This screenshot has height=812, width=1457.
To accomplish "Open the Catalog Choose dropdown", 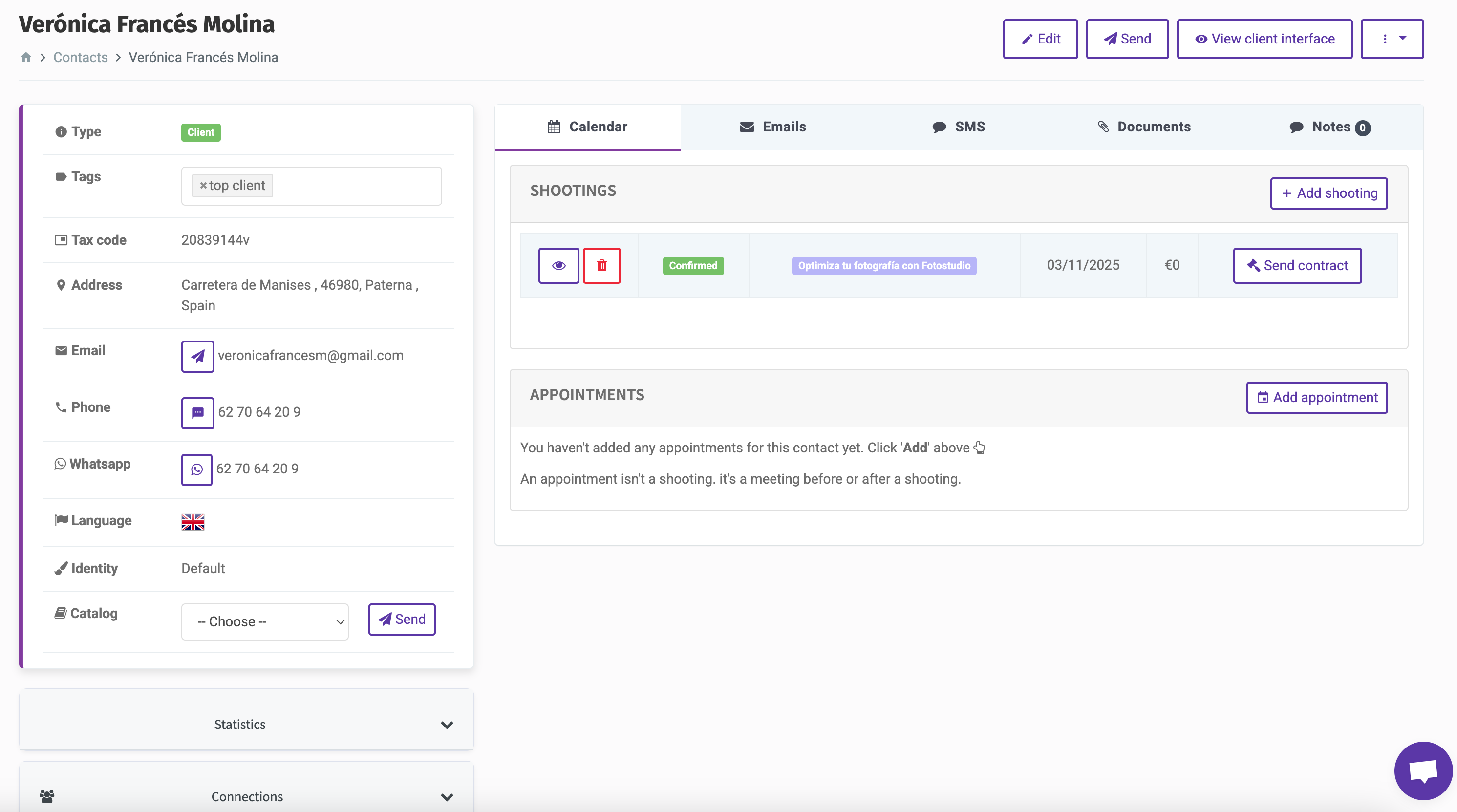I will [264, 621].
